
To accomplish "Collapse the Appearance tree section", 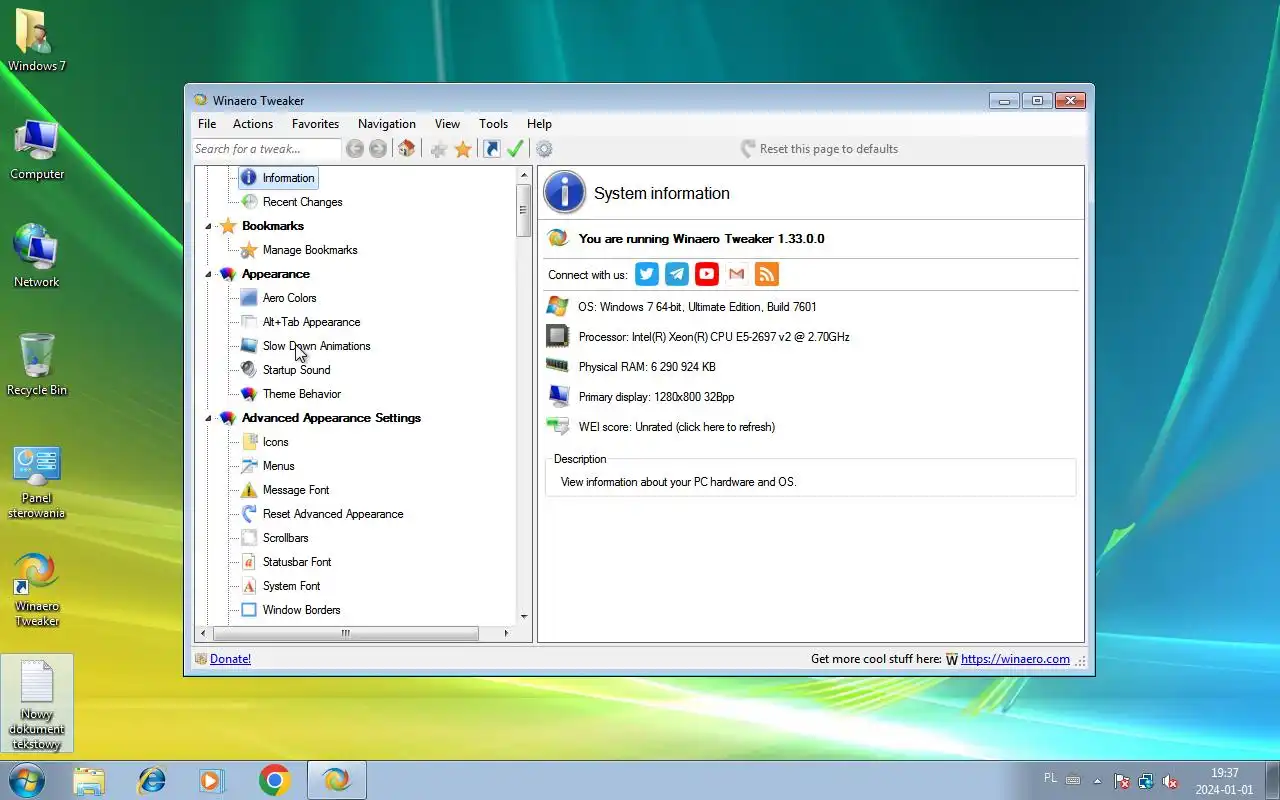I will pyautogui.click(x=209, y=274).
